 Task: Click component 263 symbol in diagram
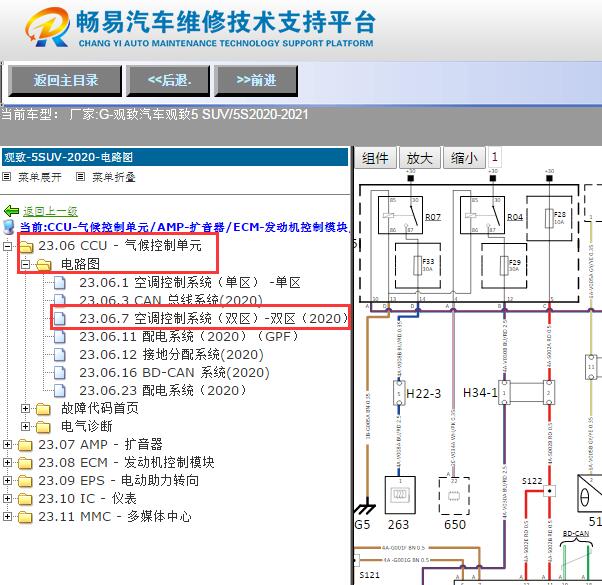click(x=400, y=495)
